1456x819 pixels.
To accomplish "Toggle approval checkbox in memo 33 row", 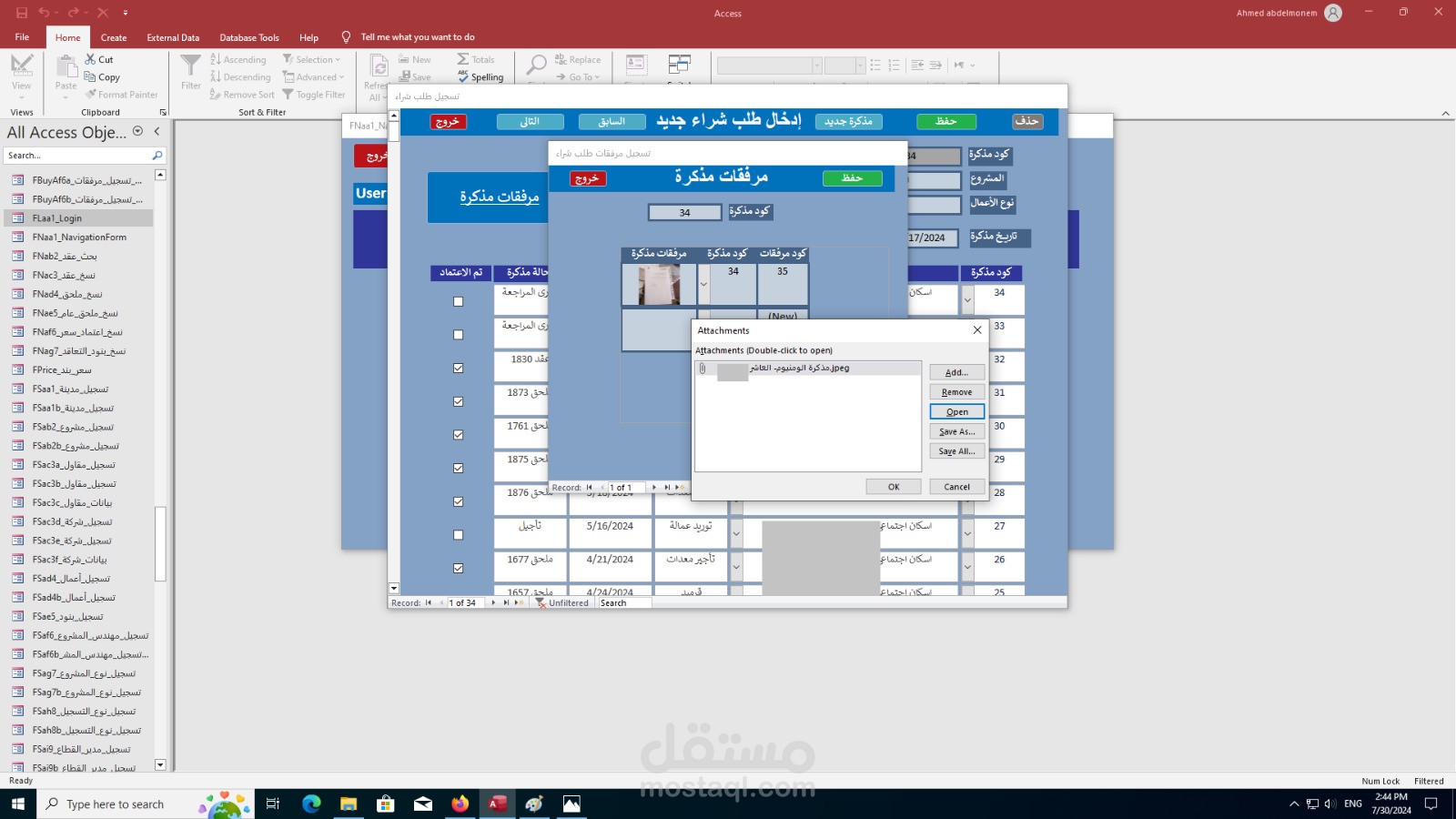I will click(459, 335).
